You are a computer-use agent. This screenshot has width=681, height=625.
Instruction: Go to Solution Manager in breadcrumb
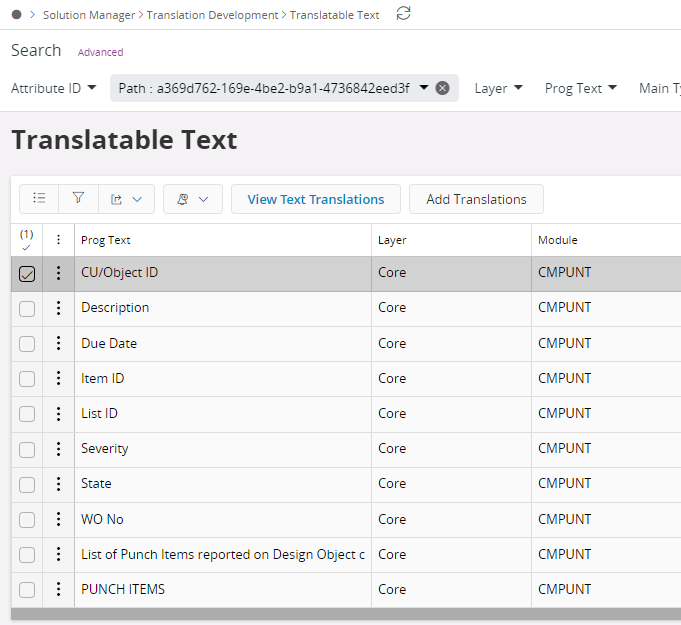coord(92,15)
